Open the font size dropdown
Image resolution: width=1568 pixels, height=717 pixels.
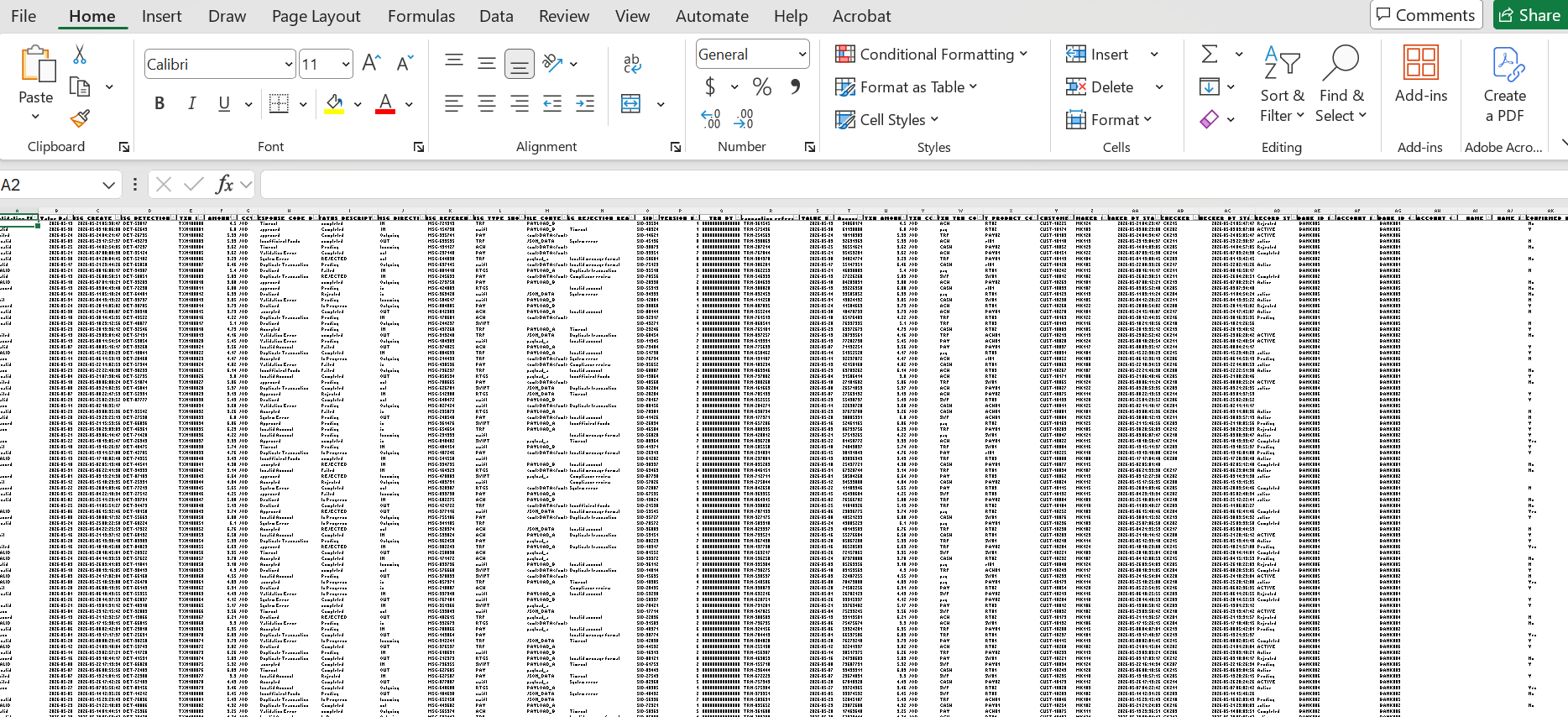(x=346, y=65)
